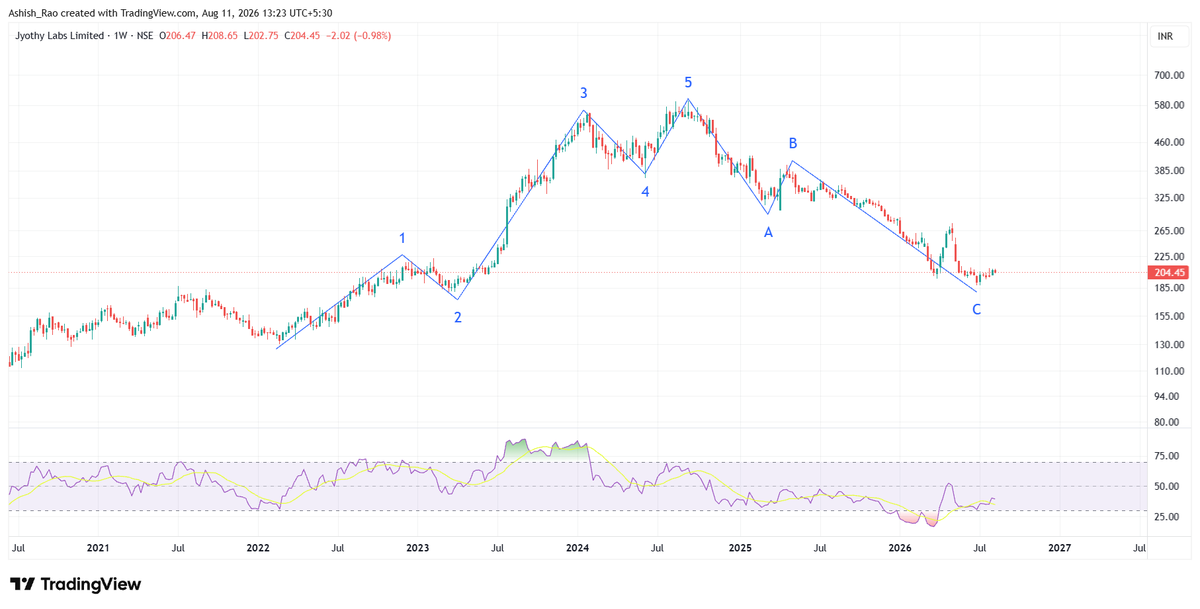Select Elliott wave label 2

pos(458,318)
